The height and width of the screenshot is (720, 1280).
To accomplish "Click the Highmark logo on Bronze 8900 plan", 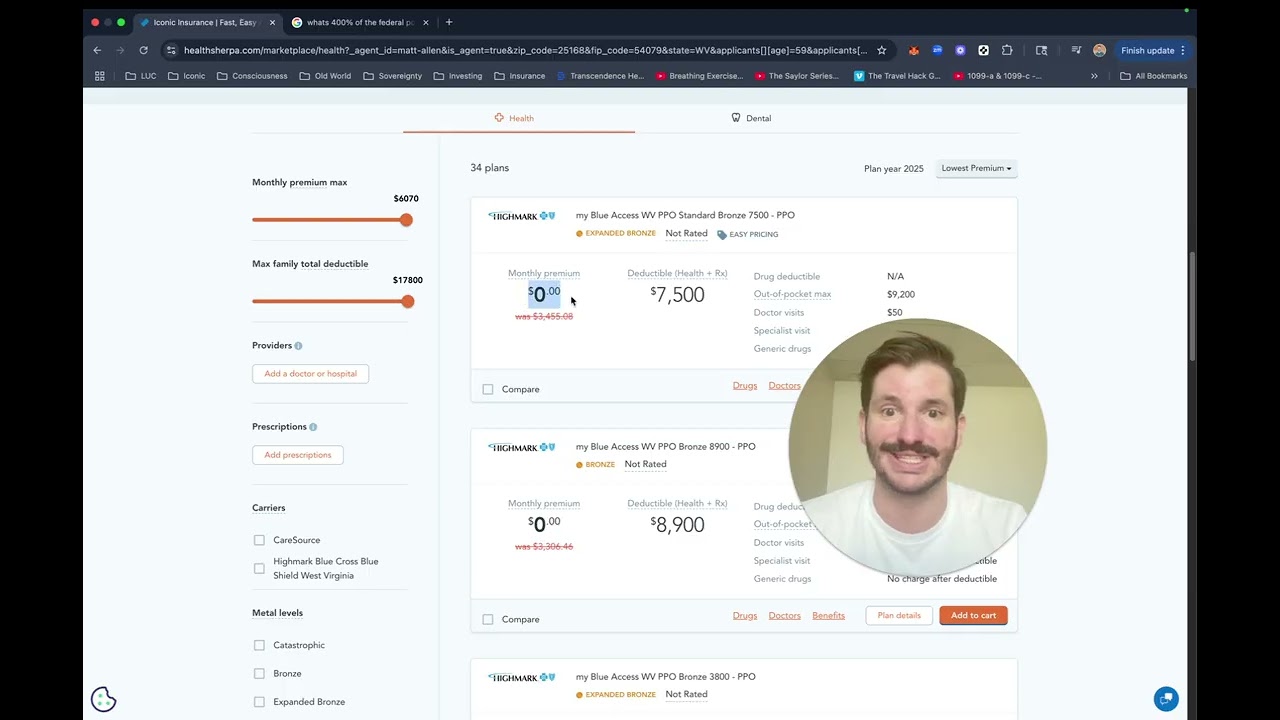I will click(521, 447).
